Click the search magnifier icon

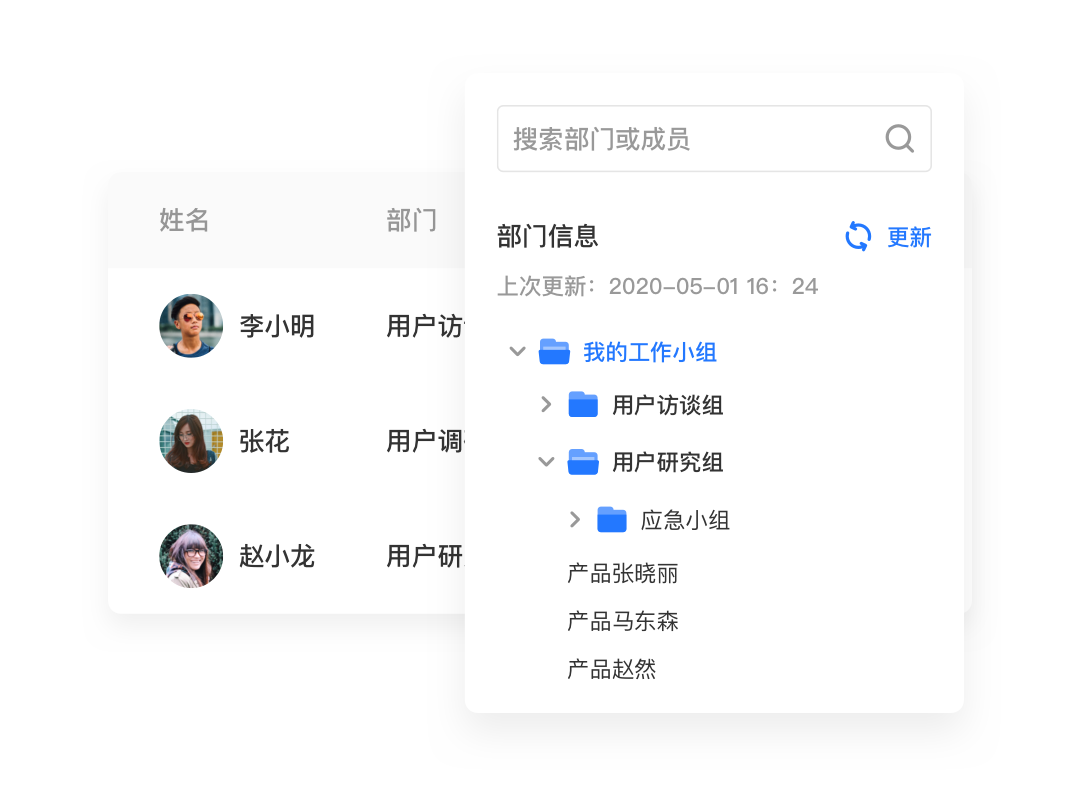coord(898,138)
